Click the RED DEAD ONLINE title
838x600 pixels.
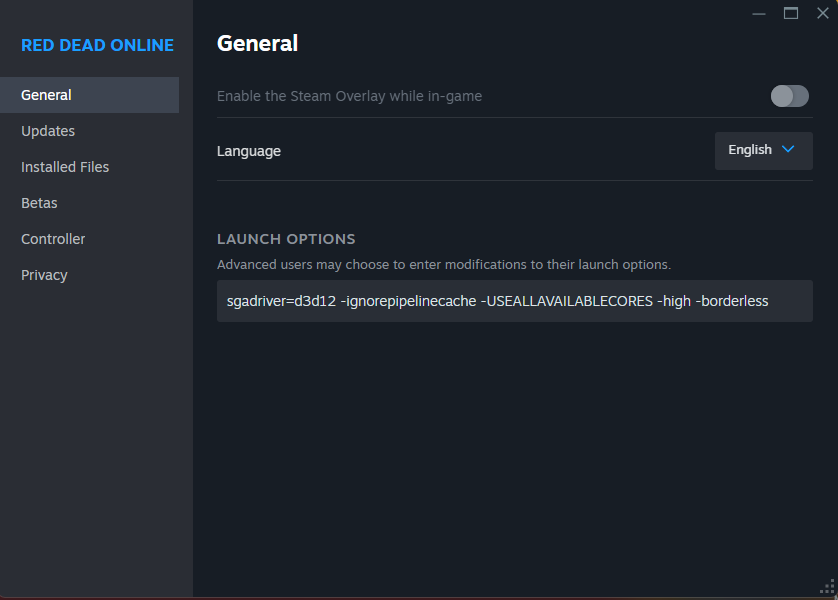click(x=97, y=45)
